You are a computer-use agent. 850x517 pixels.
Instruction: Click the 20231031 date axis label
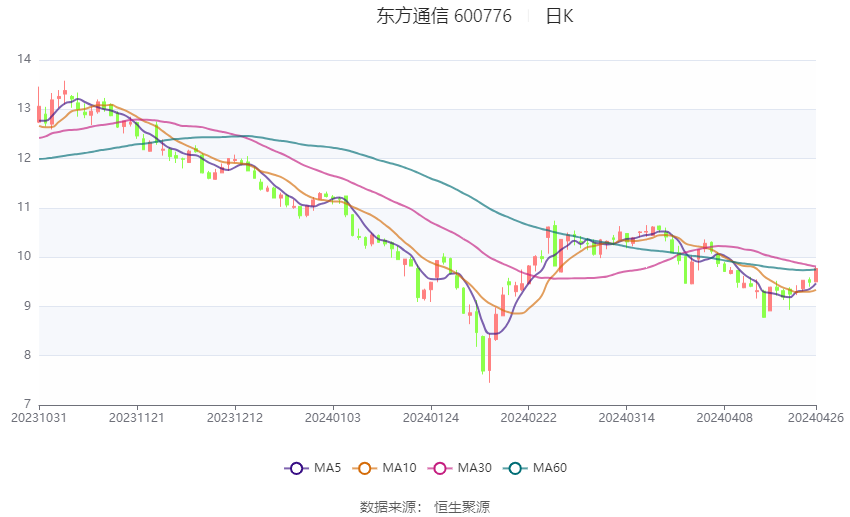click(x=39, y=417)
